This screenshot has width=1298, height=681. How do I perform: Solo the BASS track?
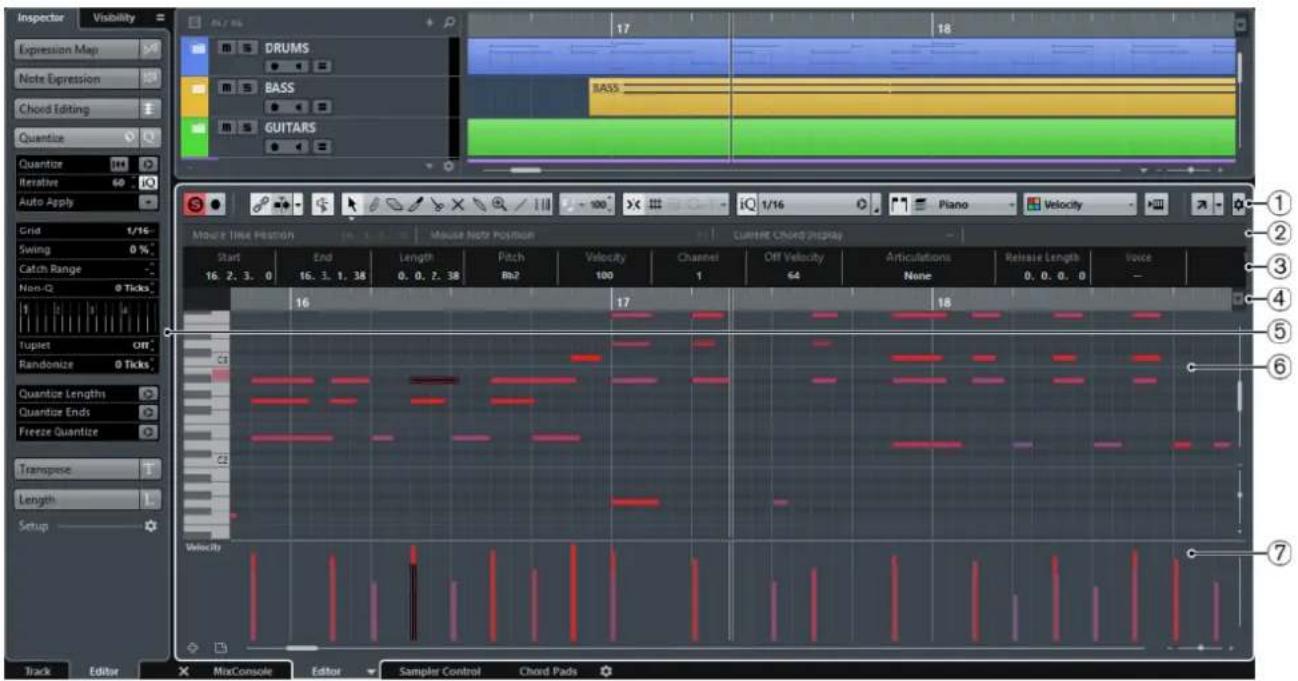coord(246,88)
